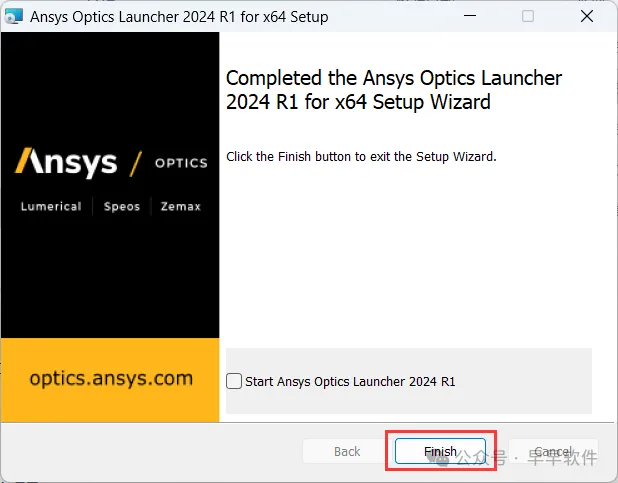
Task: Click the Ansys Optics logo
Action: (x=111, y=162)
